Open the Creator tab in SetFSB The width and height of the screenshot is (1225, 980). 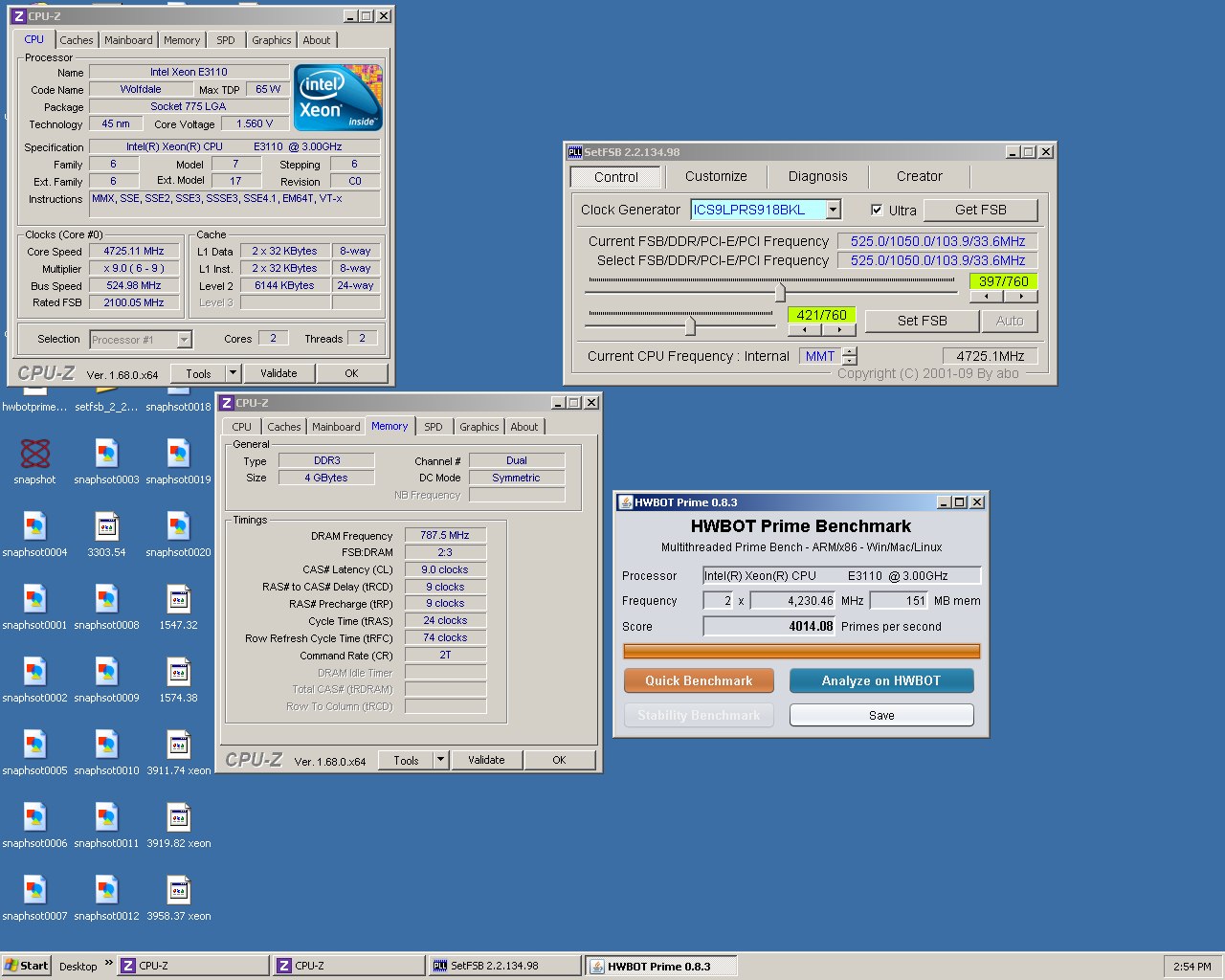point(920,176)
